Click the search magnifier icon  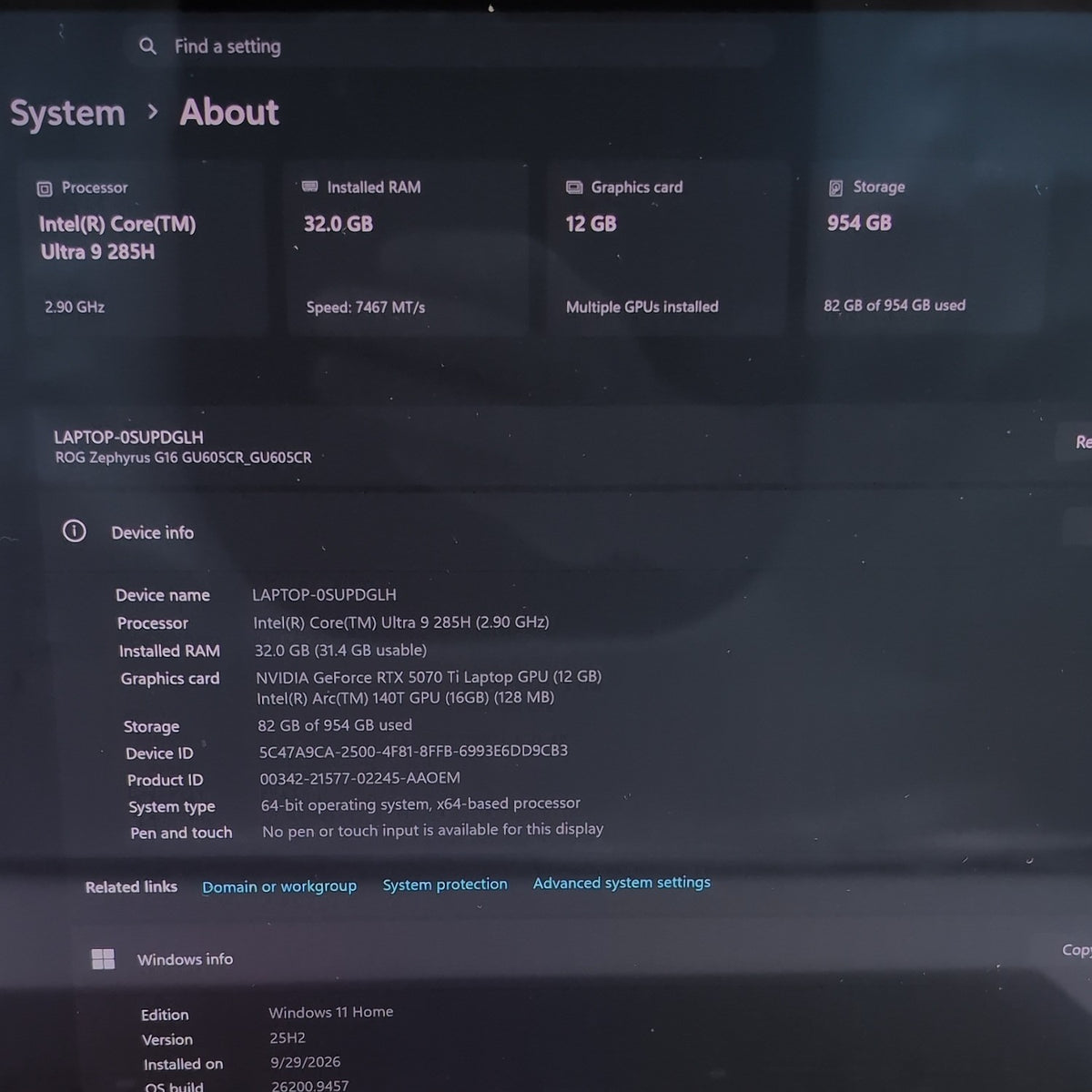click(147, 45)
